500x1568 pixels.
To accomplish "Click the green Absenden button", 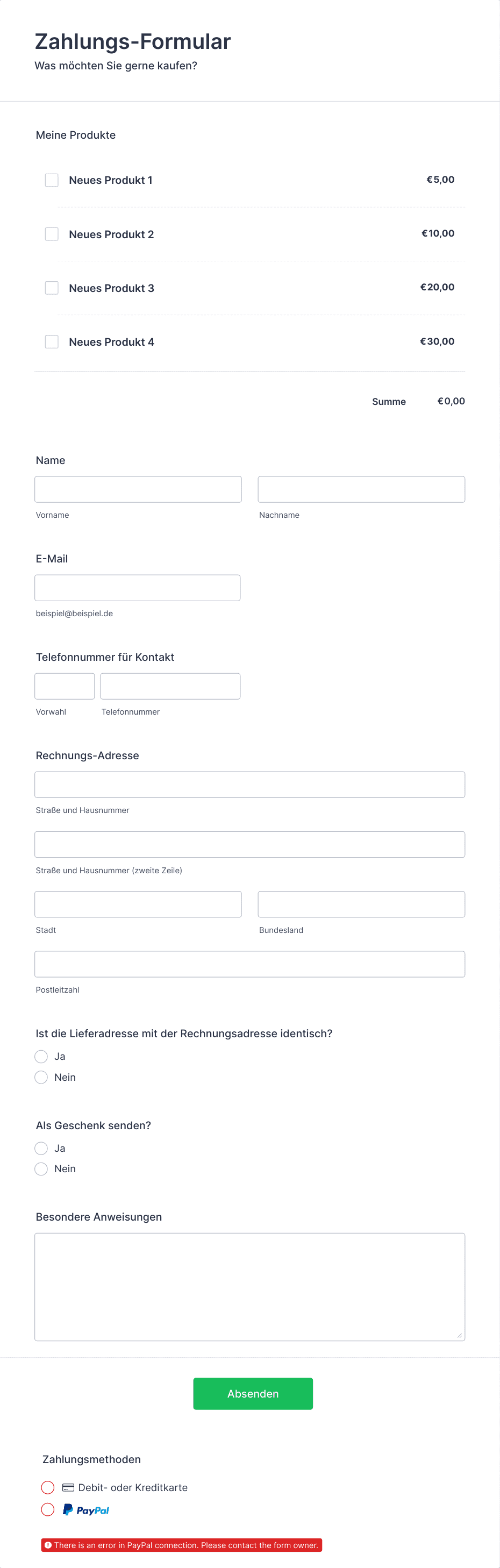I will pyautogui.click(x=253, y=1393).
